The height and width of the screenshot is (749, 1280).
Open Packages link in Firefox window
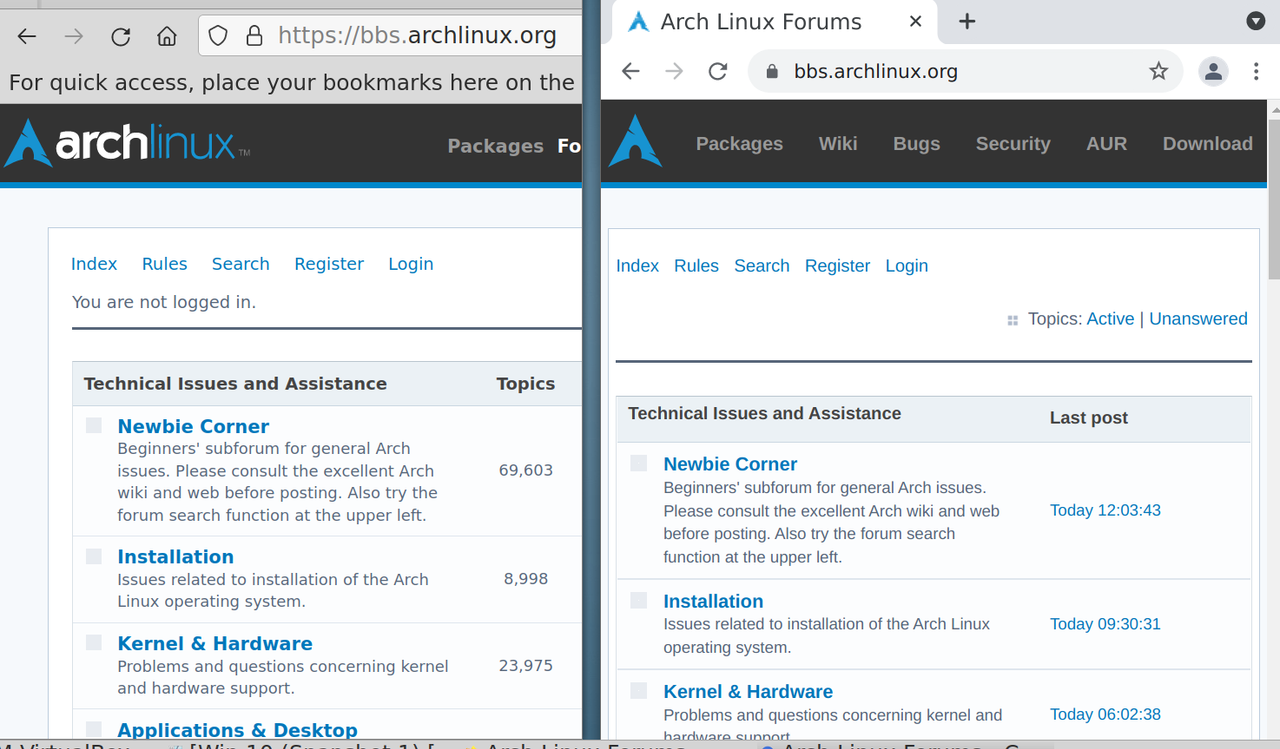[495, 146]
